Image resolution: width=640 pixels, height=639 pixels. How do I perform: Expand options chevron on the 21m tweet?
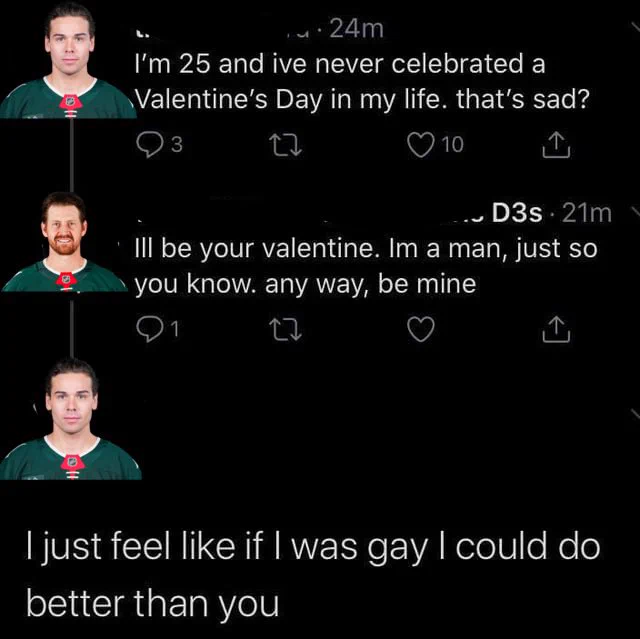[635, 213]
